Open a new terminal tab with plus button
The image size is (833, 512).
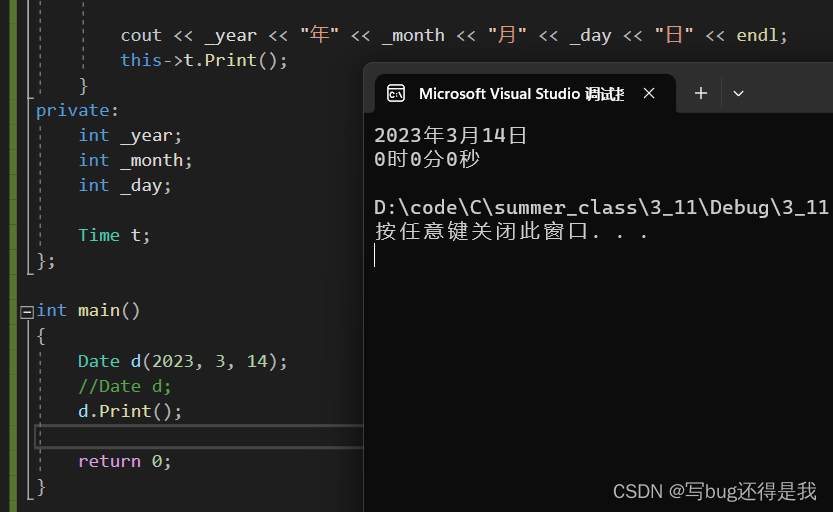tap(701, 93)
